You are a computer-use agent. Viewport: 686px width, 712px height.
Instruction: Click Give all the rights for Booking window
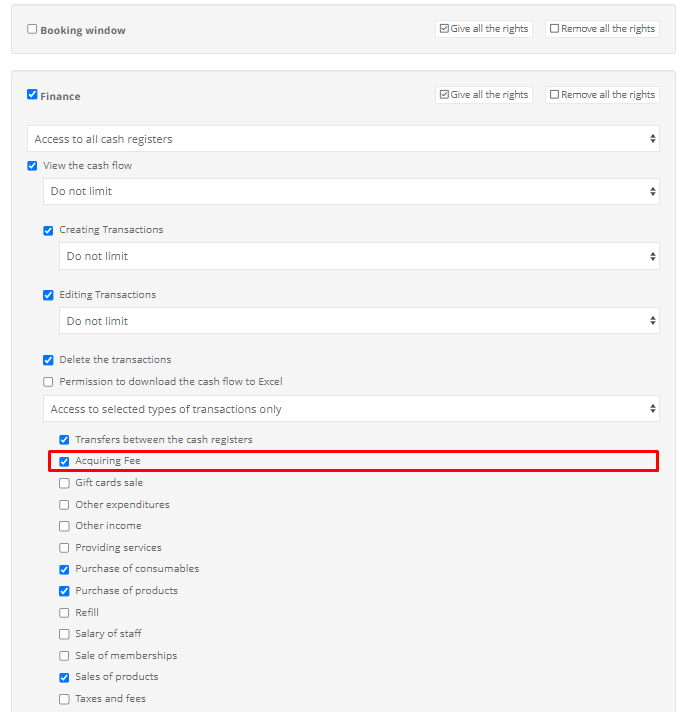pos(484,29)
